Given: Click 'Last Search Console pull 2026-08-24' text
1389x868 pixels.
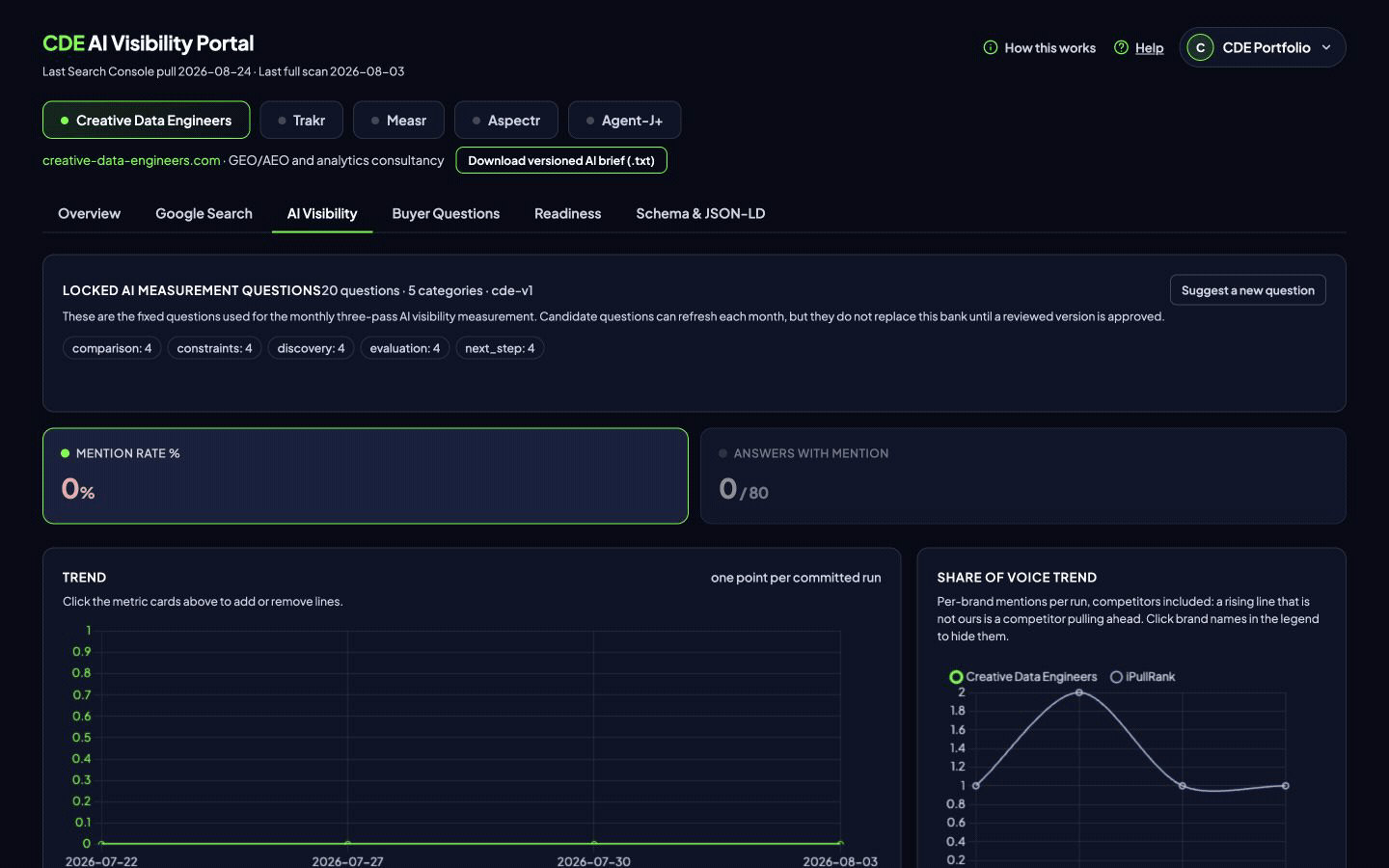Looking at the screenshot, I should 147,71.
